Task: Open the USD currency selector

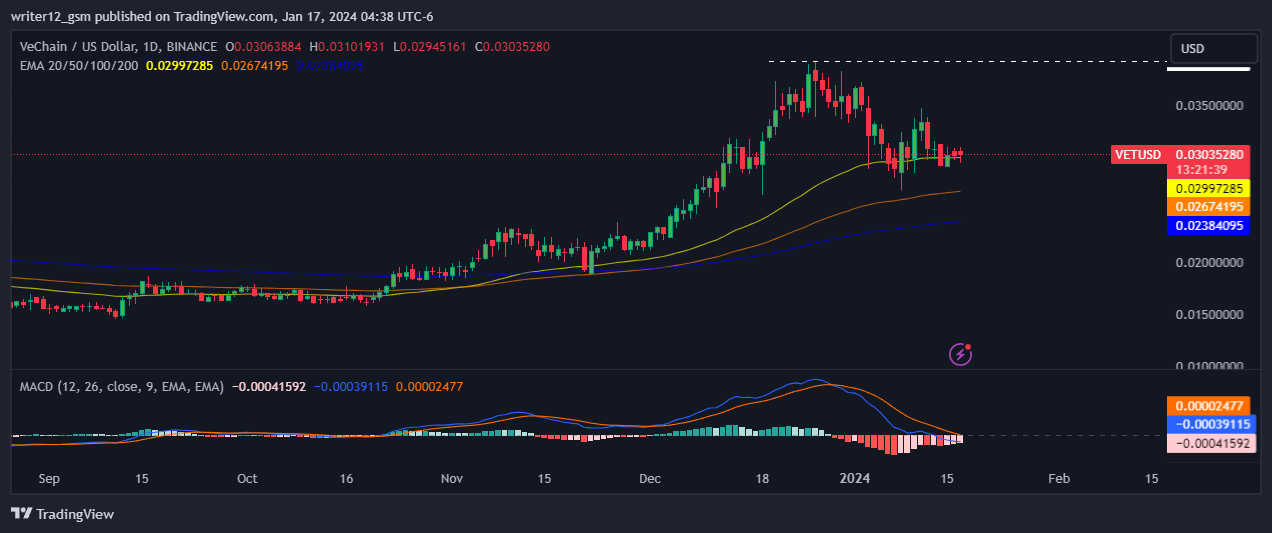Action: tap(1214, 48)
